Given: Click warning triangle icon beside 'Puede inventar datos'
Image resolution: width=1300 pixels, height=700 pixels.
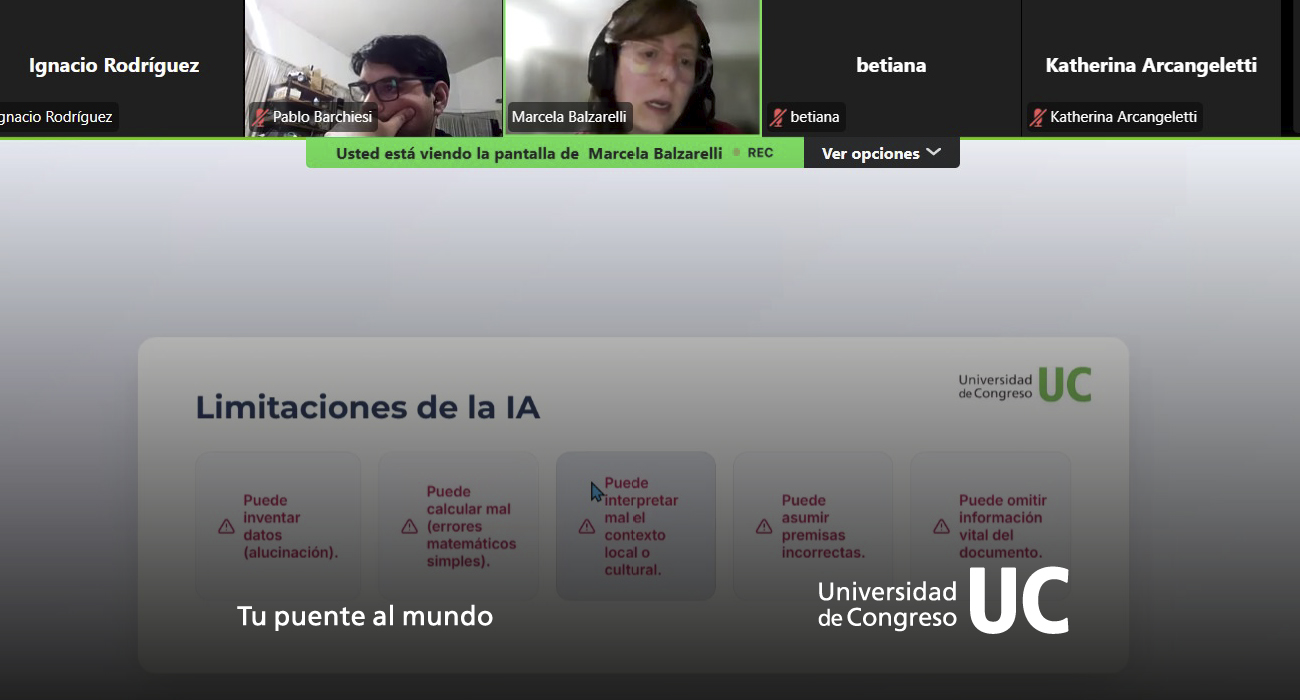Looking at the screenshot, I should 227,526.
